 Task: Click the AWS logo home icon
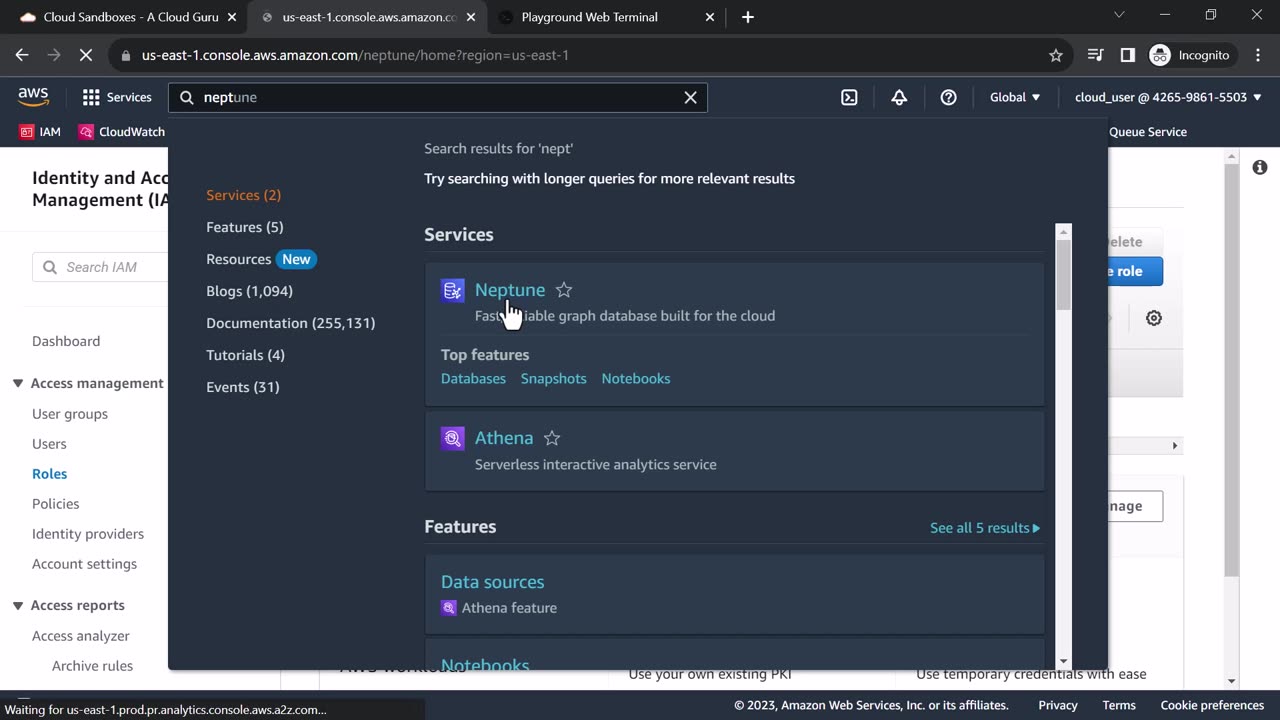pos(33,97)
